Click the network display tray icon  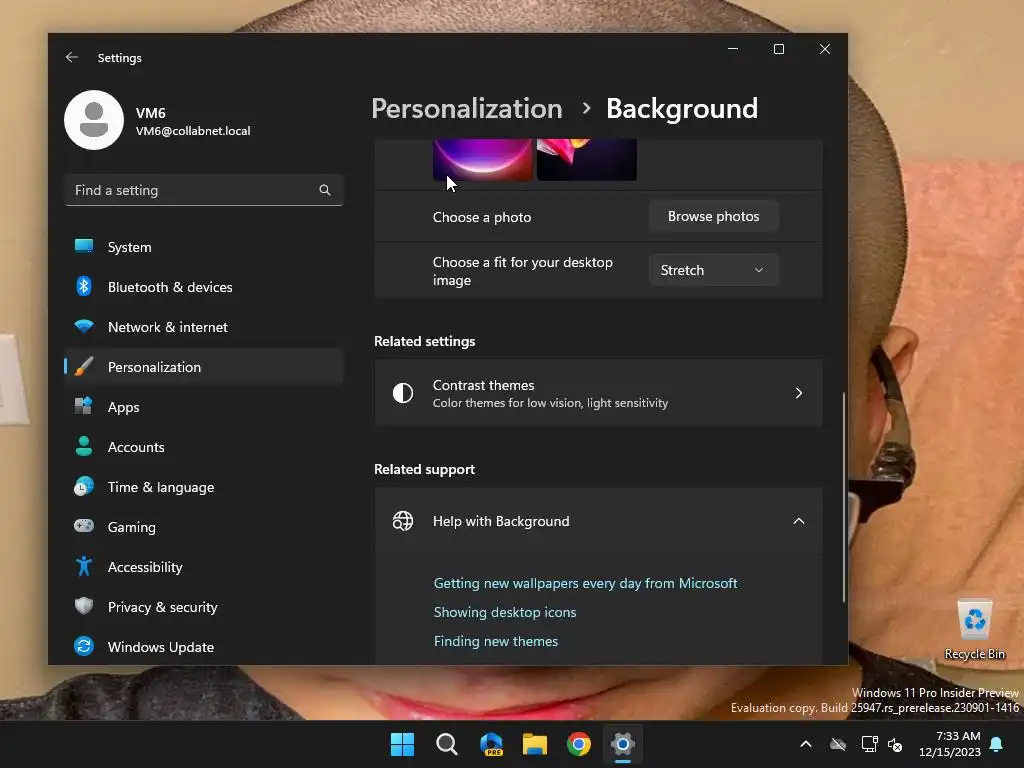(x=869, y=744)
